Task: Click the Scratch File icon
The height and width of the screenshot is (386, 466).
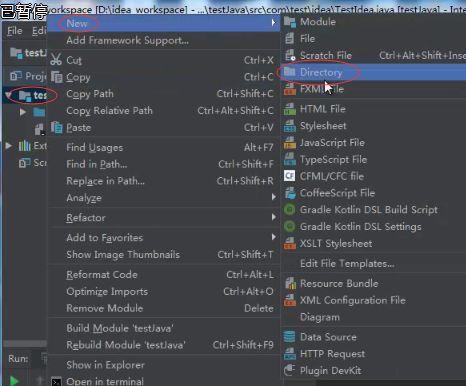Action: 290,55
